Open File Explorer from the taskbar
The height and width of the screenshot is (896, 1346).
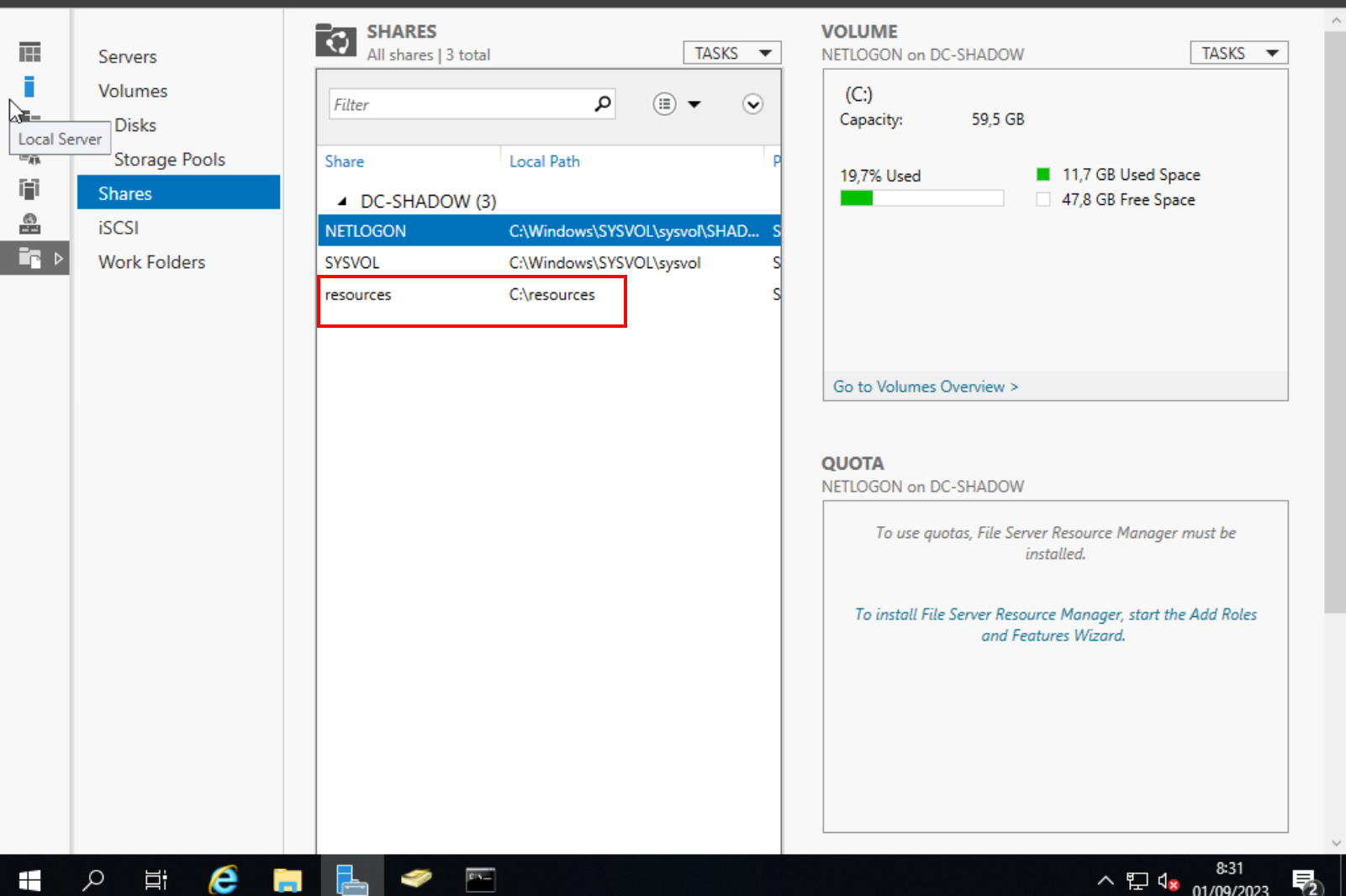coord(288,879)
